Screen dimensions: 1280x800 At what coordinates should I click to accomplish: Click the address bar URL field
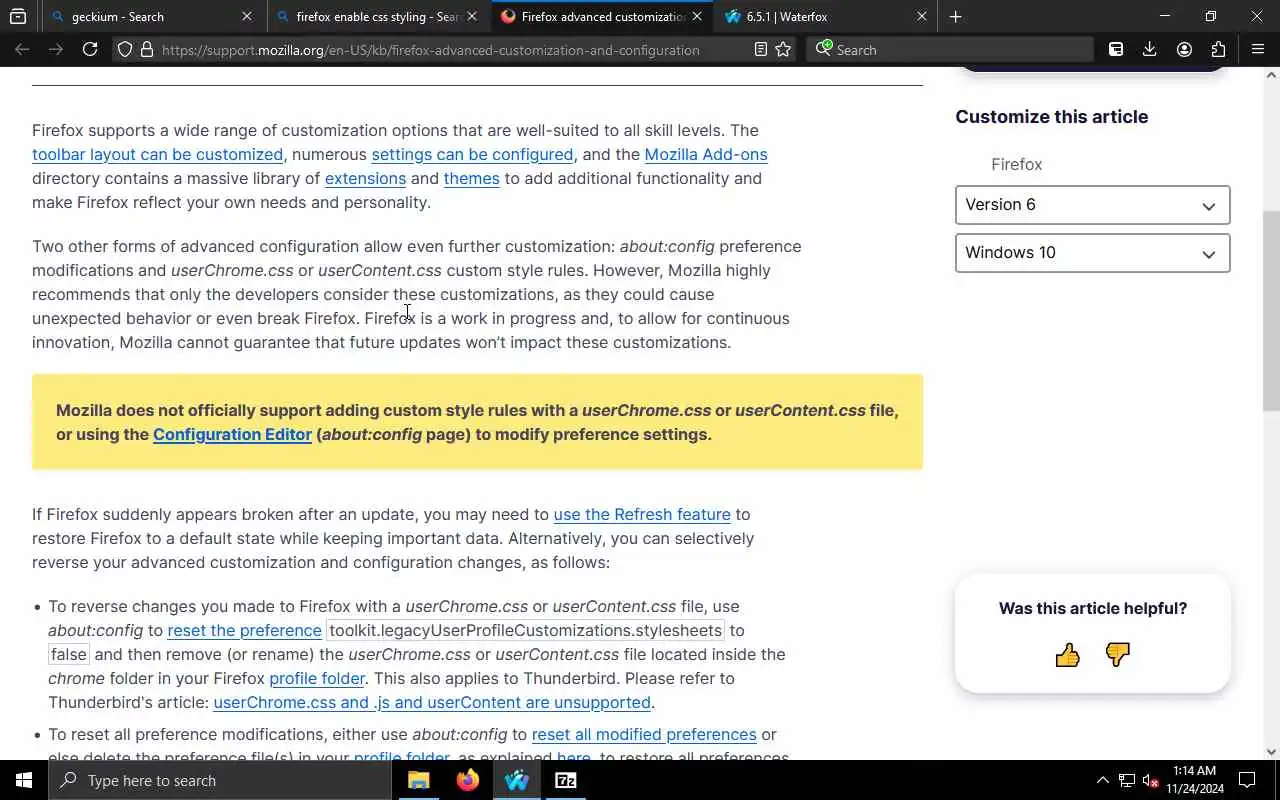click(430, 49)
